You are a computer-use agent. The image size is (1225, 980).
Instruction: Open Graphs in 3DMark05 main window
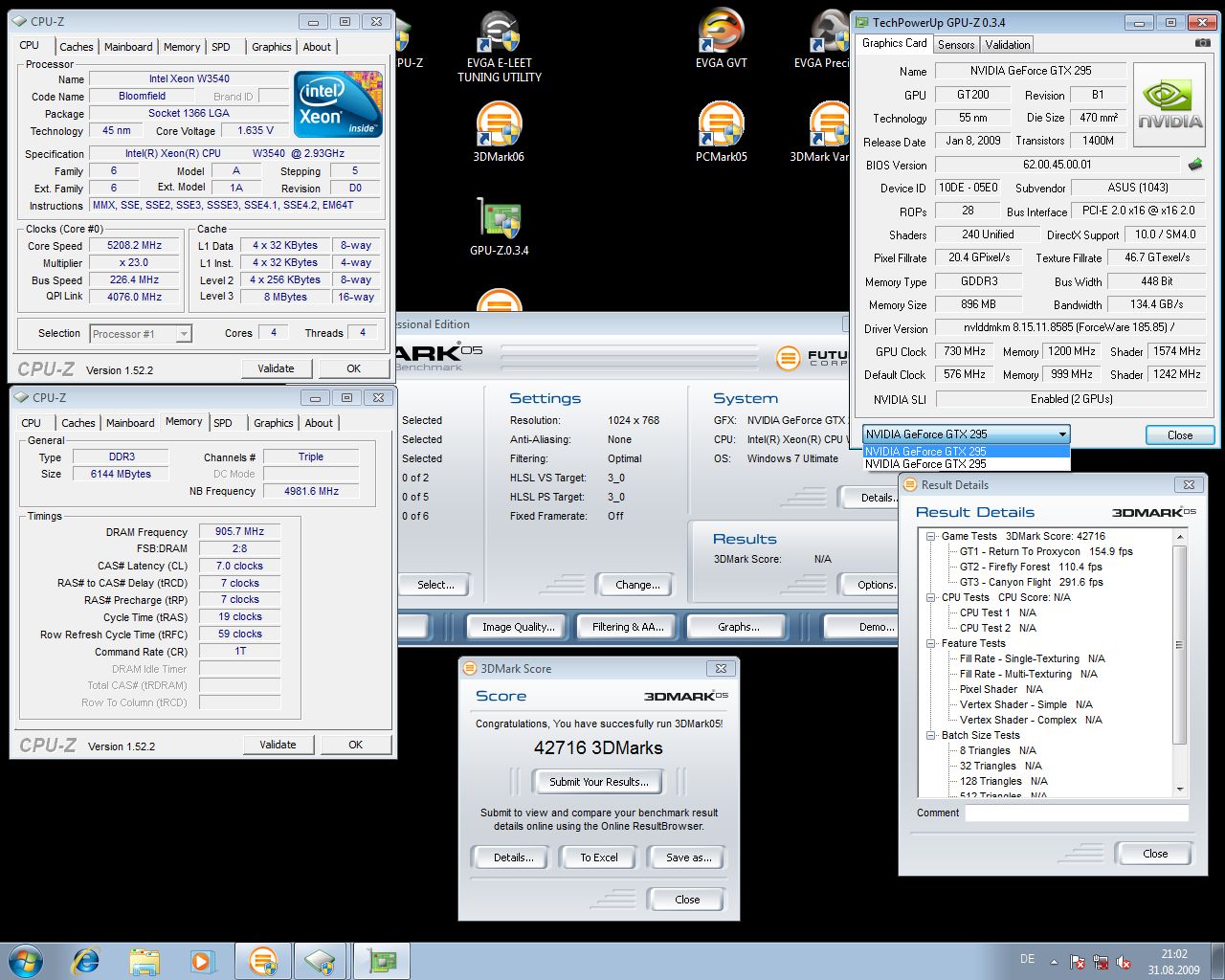(x=739, y=627)
